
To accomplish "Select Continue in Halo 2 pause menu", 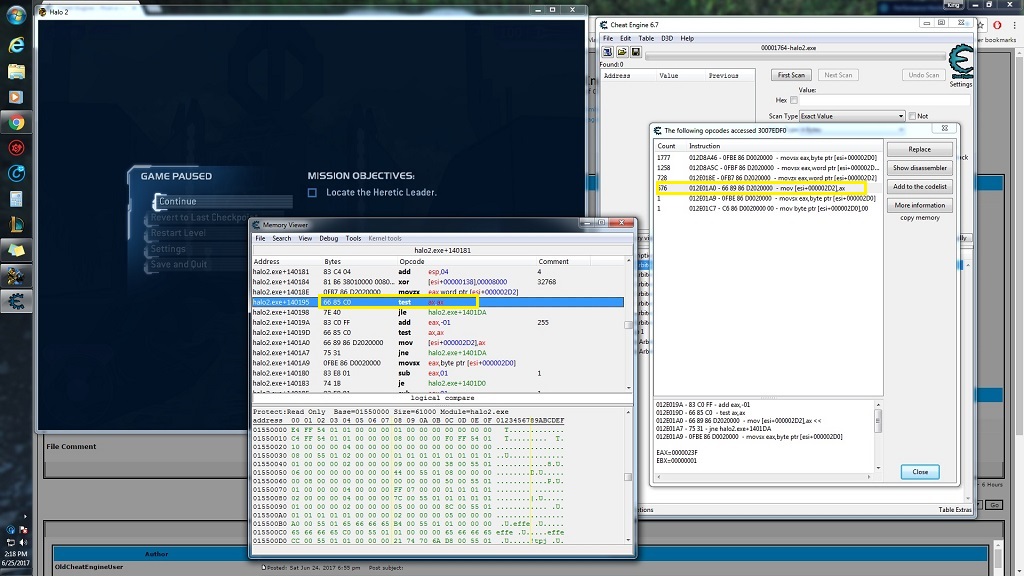I will (x=178, y=201).
